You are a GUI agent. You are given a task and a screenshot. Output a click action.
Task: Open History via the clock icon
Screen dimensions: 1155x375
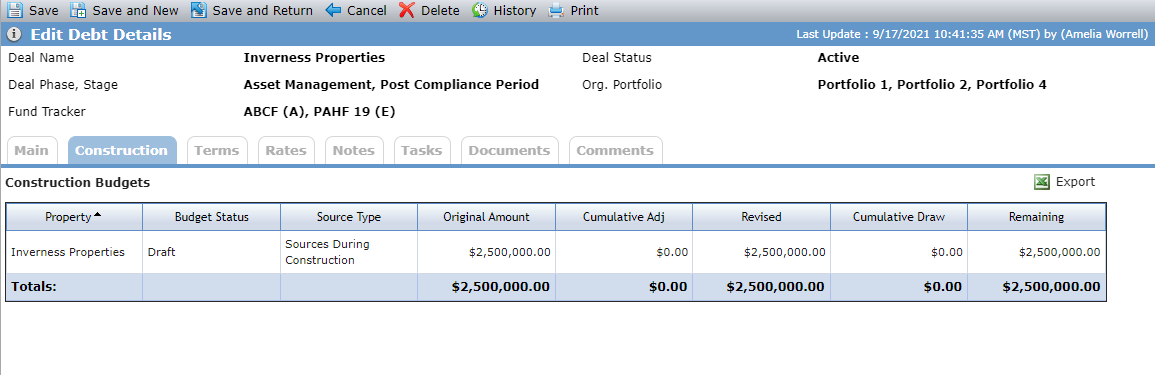[x=480, y=10]
